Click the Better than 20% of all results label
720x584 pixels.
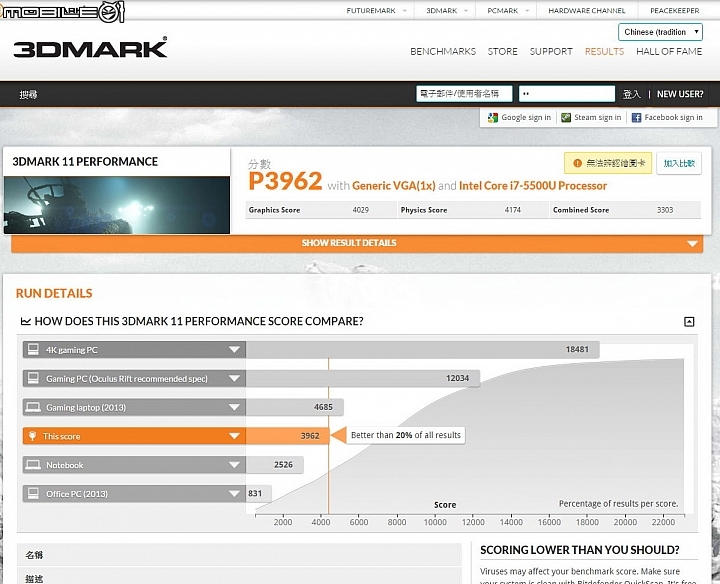tap(405, 435)
